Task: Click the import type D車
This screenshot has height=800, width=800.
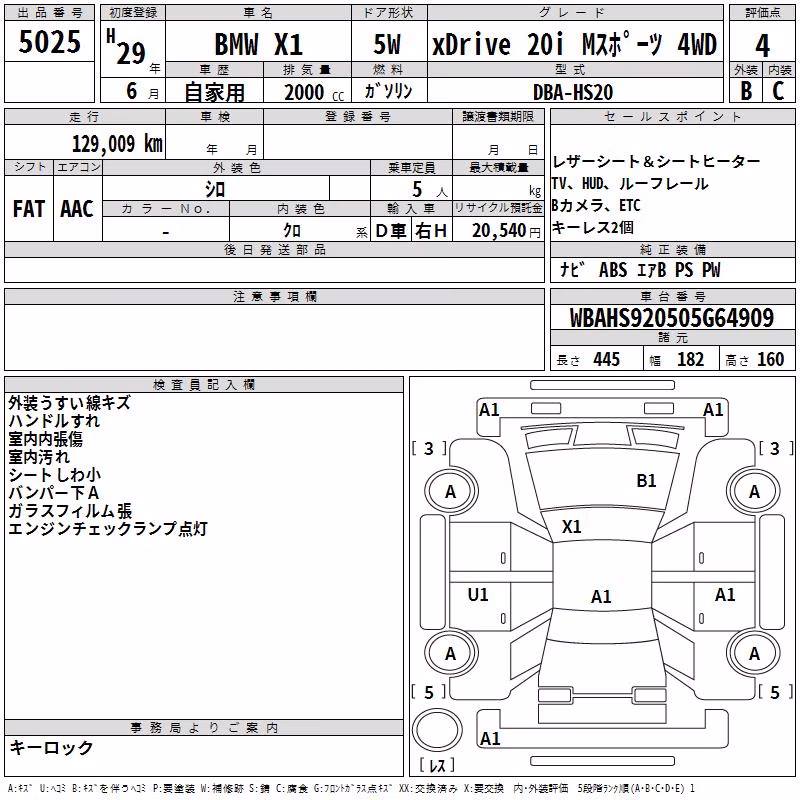Action: point(391,231)
